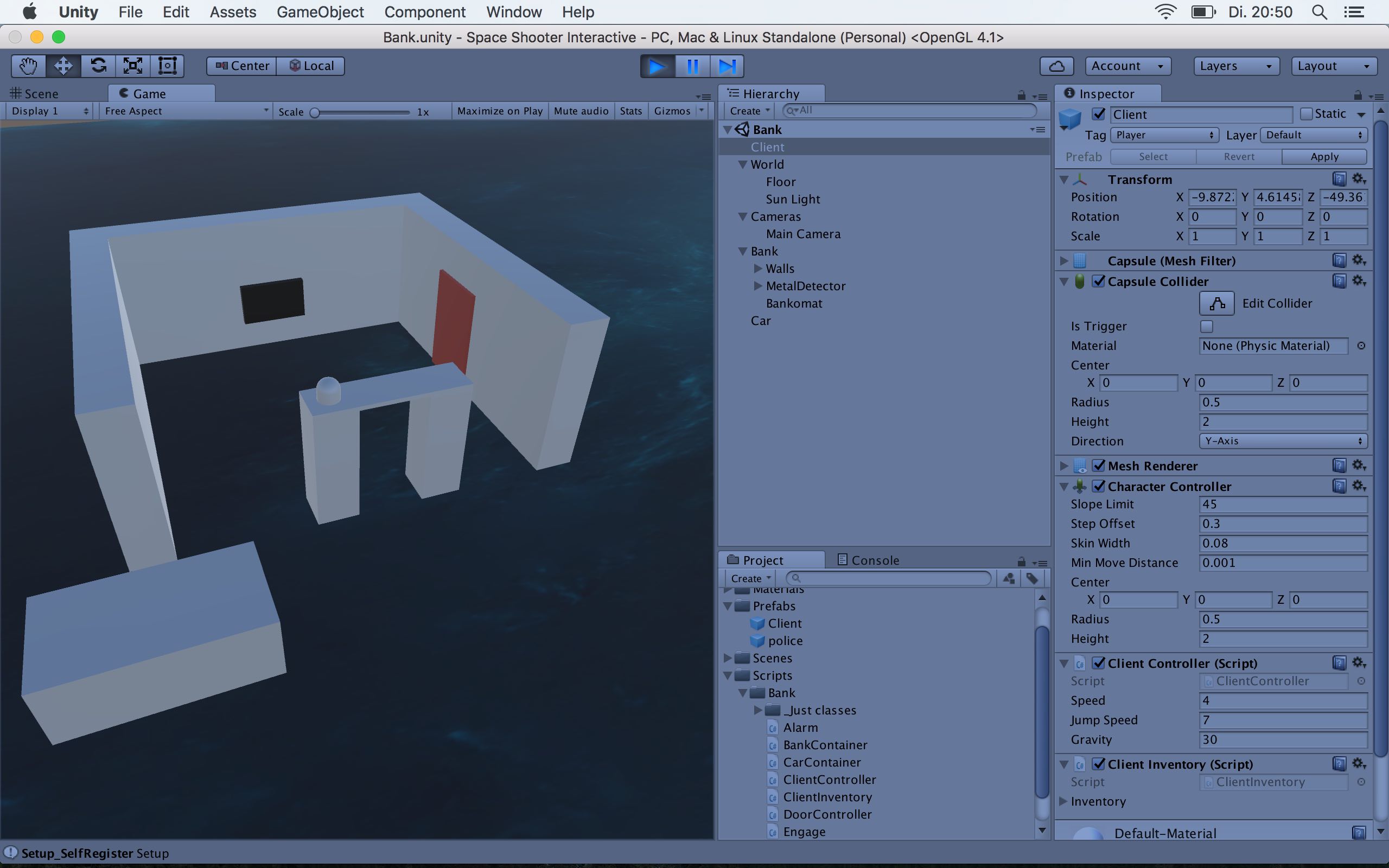Toggle Stats overlay button

[x=631, y=111]
